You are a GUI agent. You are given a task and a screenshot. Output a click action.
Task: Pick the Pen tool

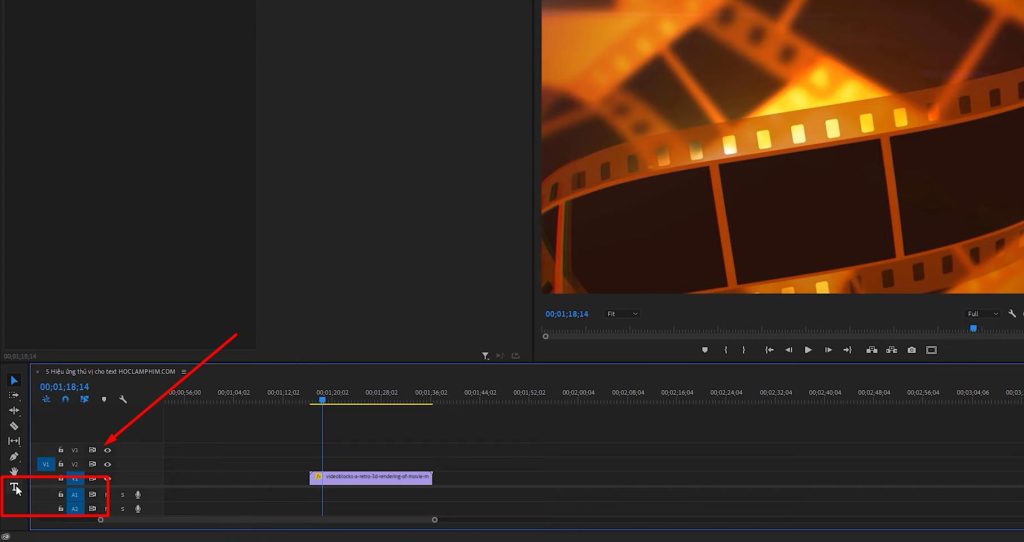click(14, 456)
